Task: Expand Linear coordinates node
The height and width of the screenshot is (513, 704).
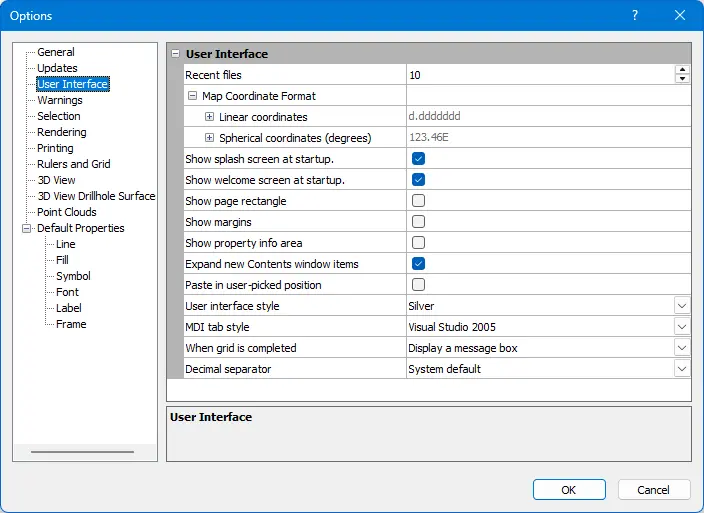Action: click(209, 117)
